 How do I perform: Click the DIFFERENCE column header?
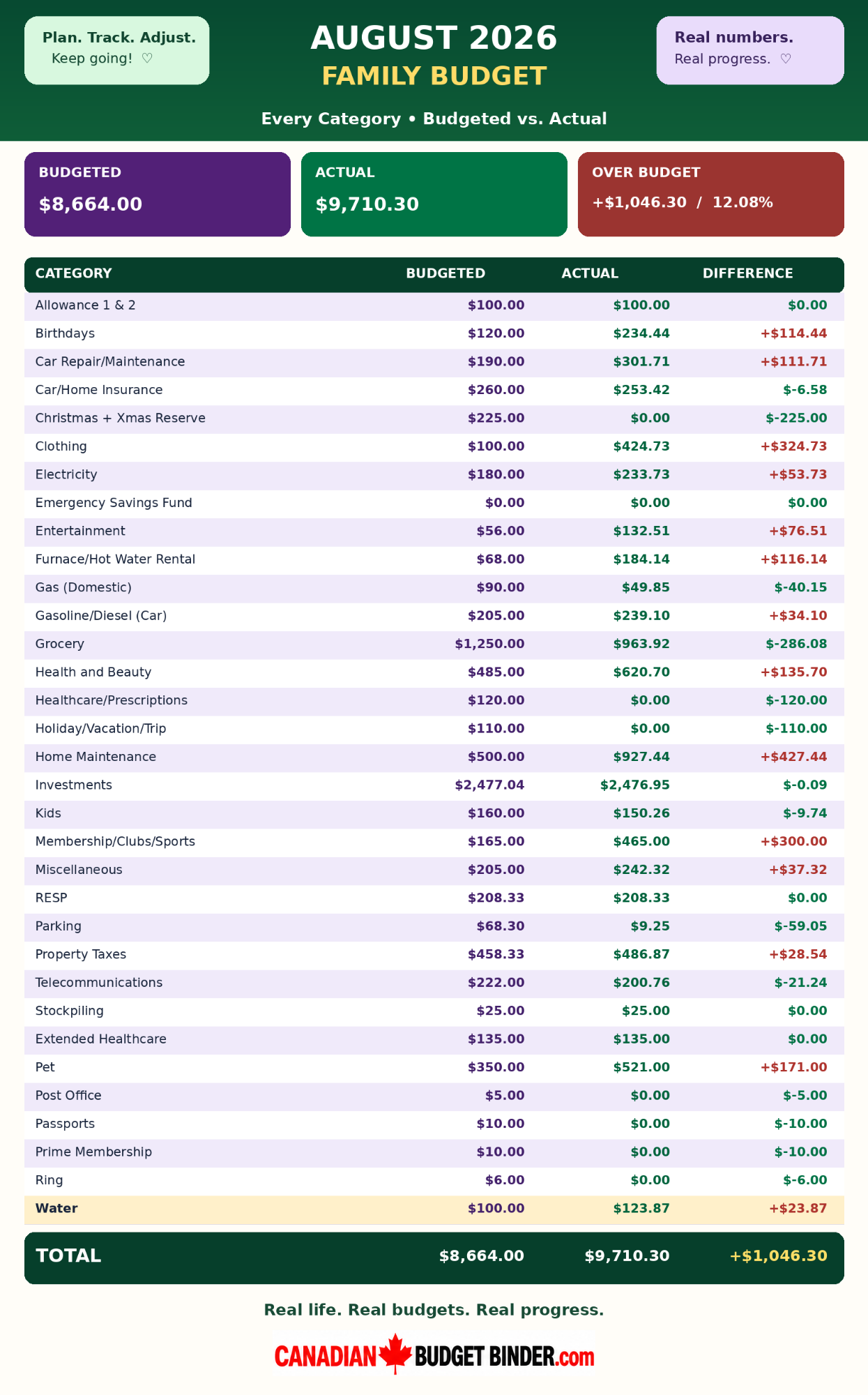[x=747, y=273]
